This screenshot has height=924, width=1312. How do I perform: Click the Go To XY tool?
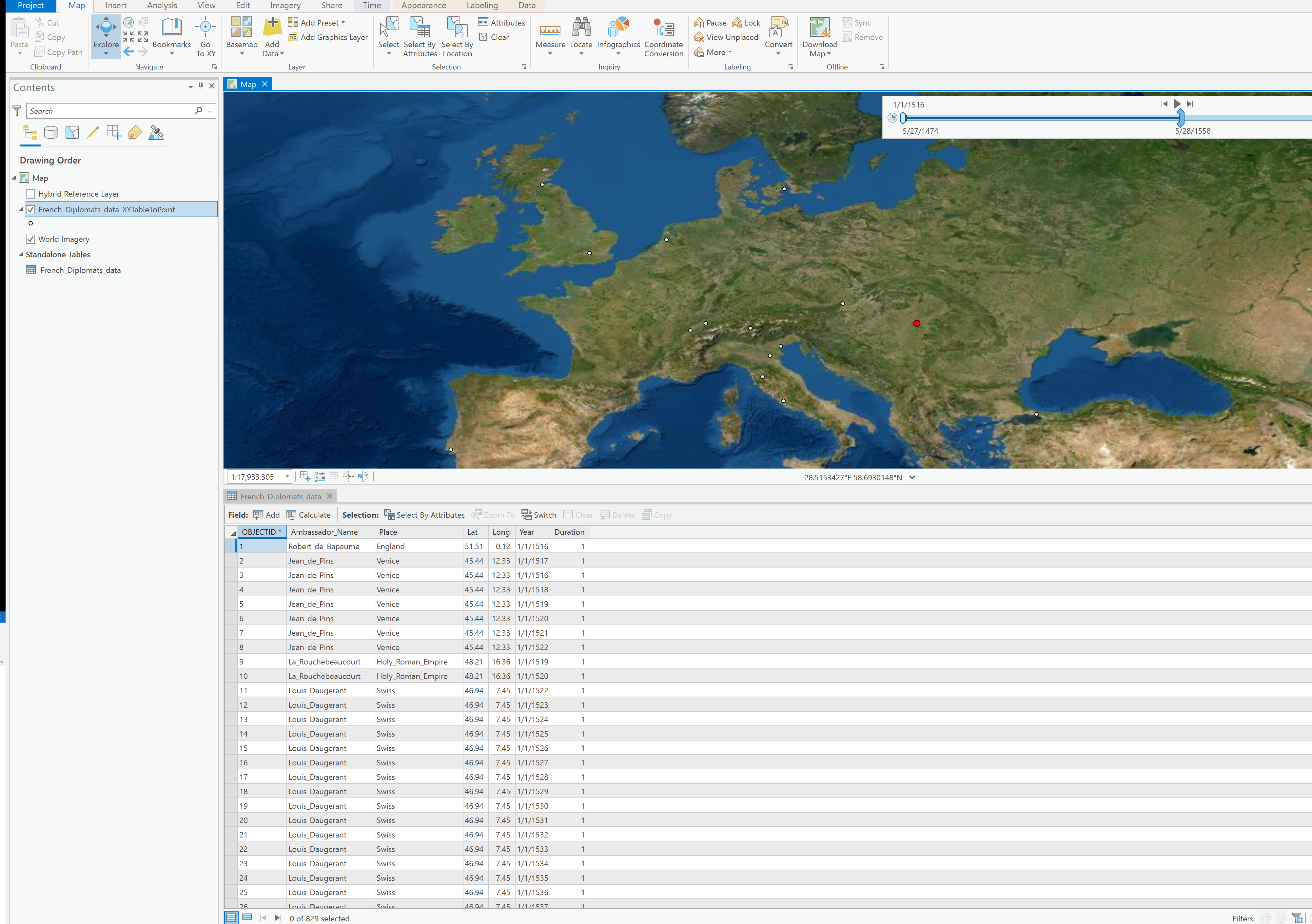206,36
